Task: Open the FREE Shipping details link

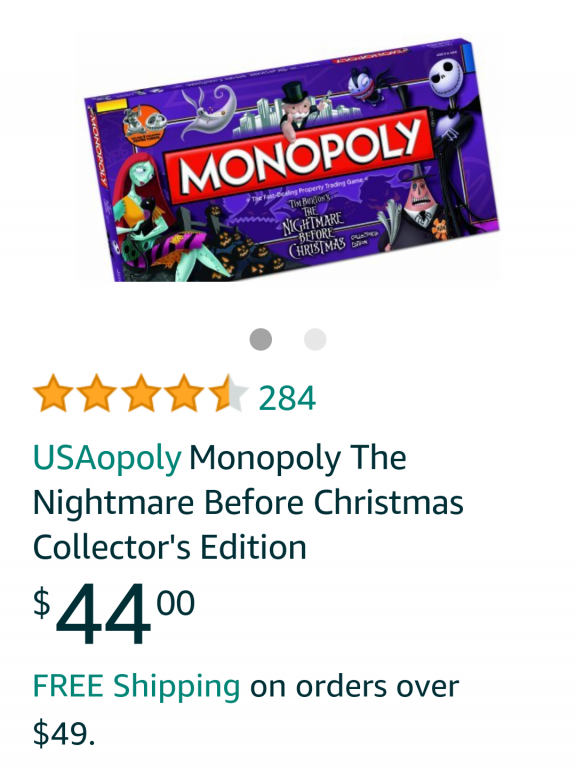Action: click(136, 685)
